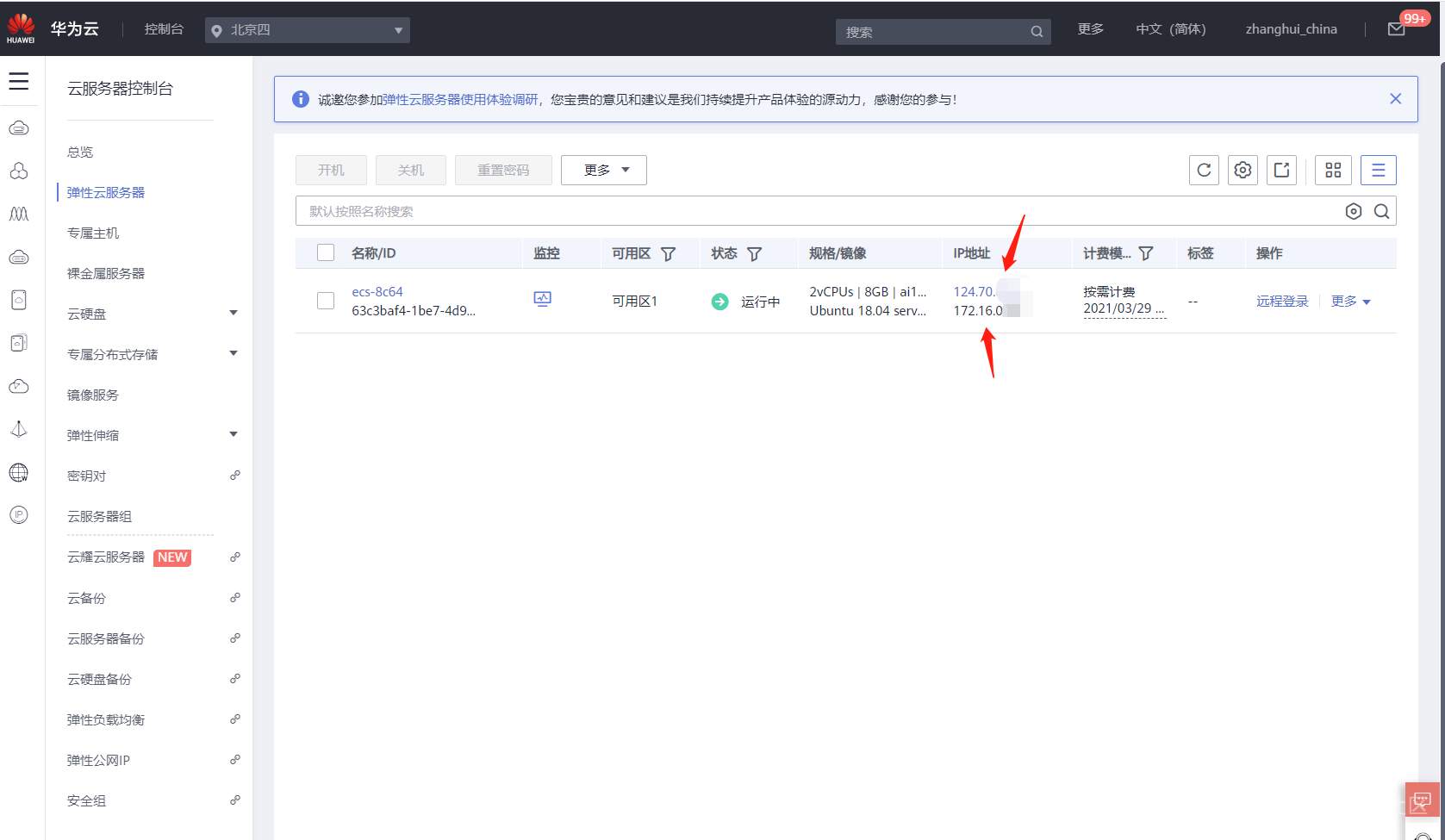Refresh the server list
Viewport: 1445px width, 840px height.
1204,170
